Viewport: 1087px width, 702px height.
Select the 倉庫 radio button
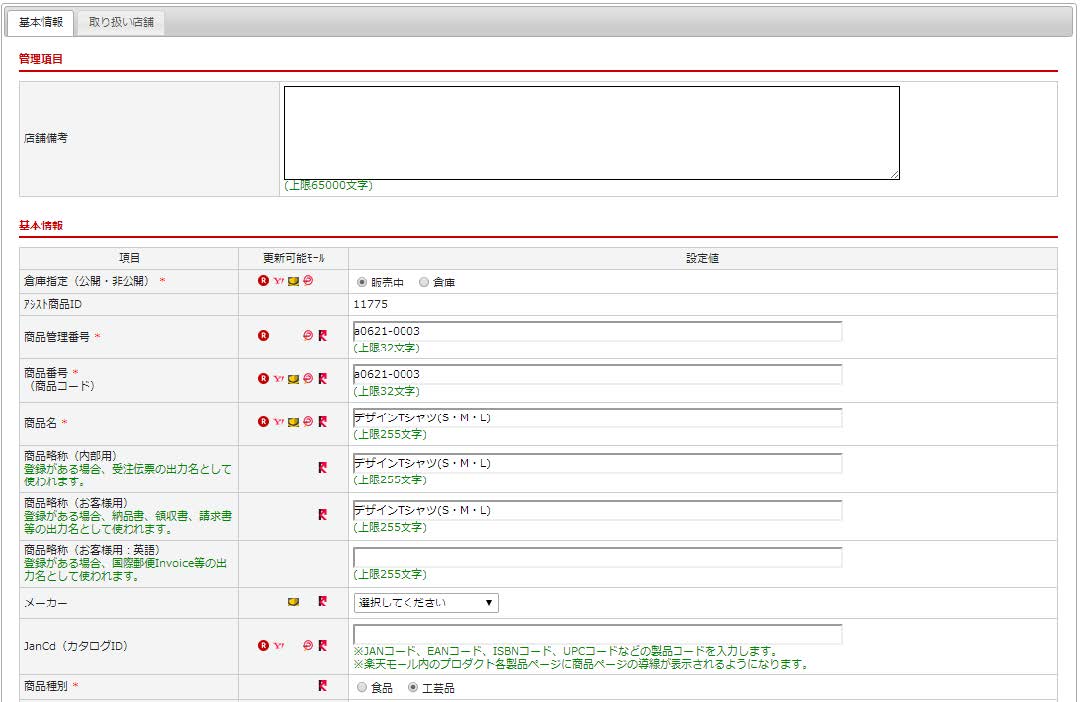(424, 282)
